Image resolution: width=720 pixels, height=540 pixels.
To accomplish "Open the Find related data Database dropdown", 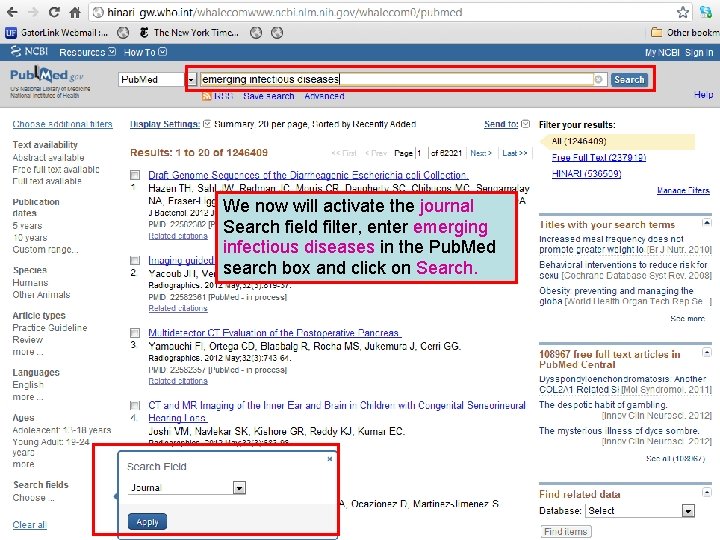I will point(687,511).
